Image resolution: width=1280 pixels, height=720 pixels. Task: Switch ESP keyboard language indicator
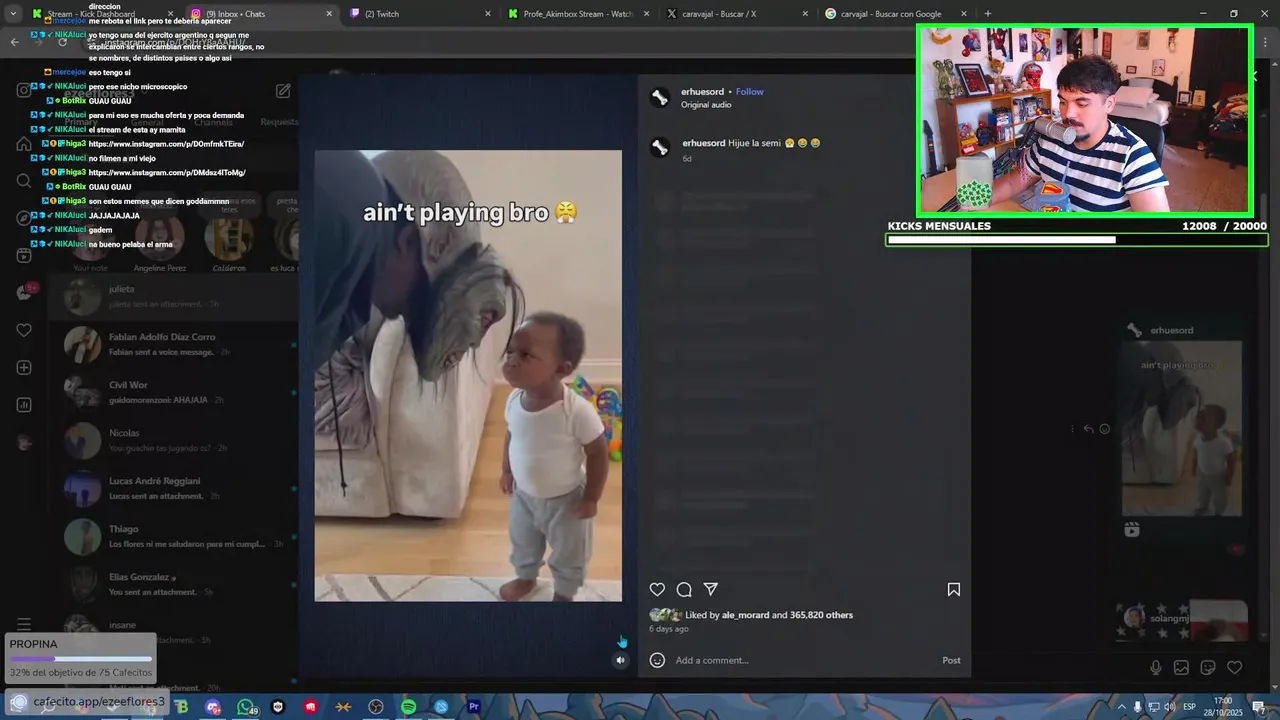click(x=1190, y=707)
